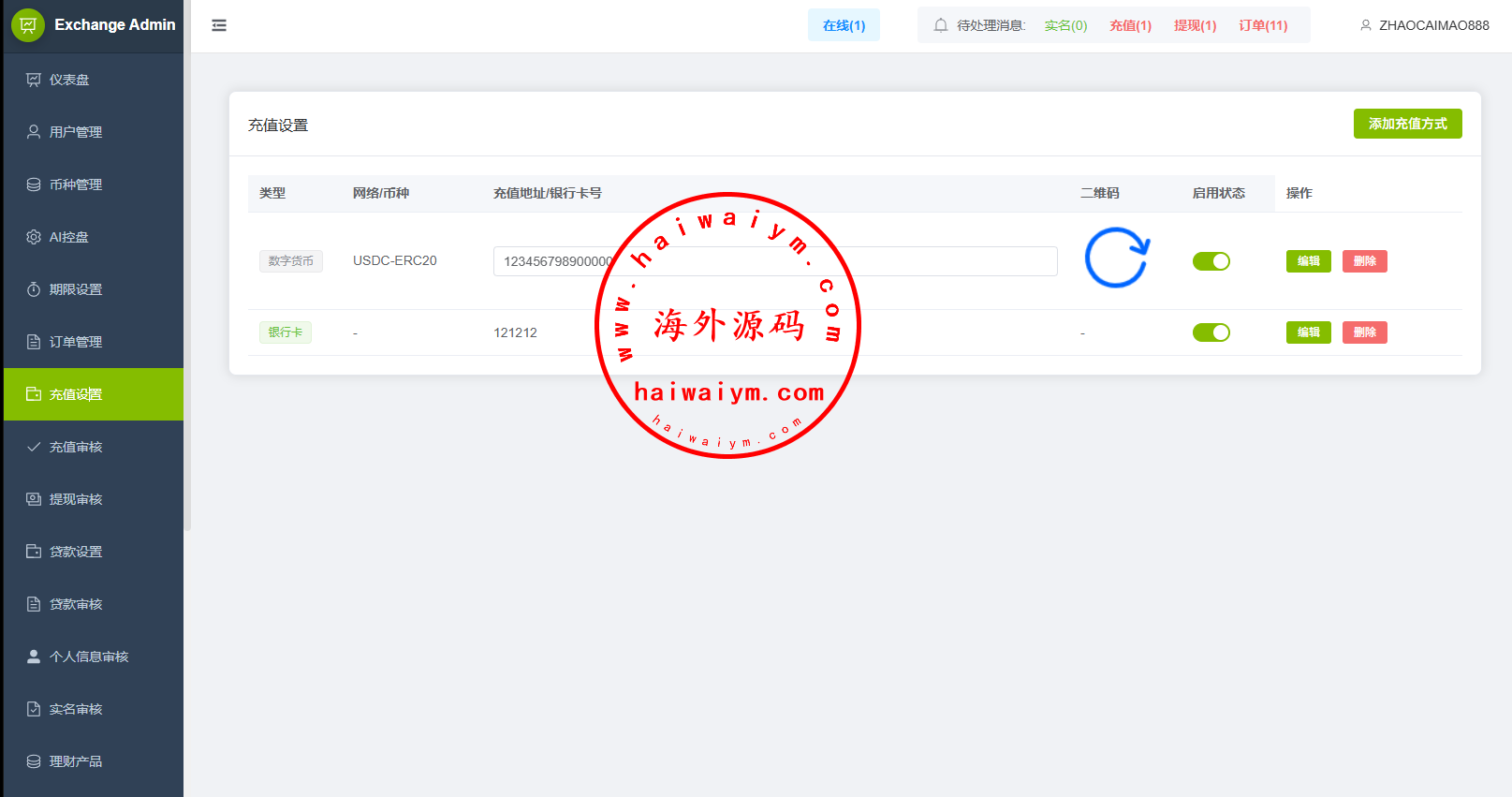The width and height of the screenshot is (1512, 797).
Task: Delete the 银行卡 recharge row
Action: coord(1364,332)
